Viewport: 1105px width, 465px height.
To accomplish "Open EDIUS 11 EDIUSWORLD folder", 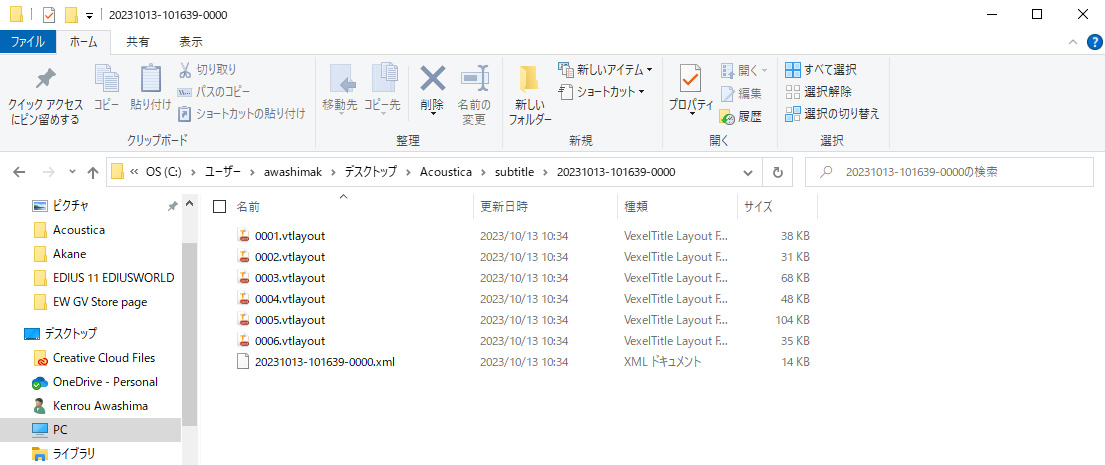I will tap(113, 278).
